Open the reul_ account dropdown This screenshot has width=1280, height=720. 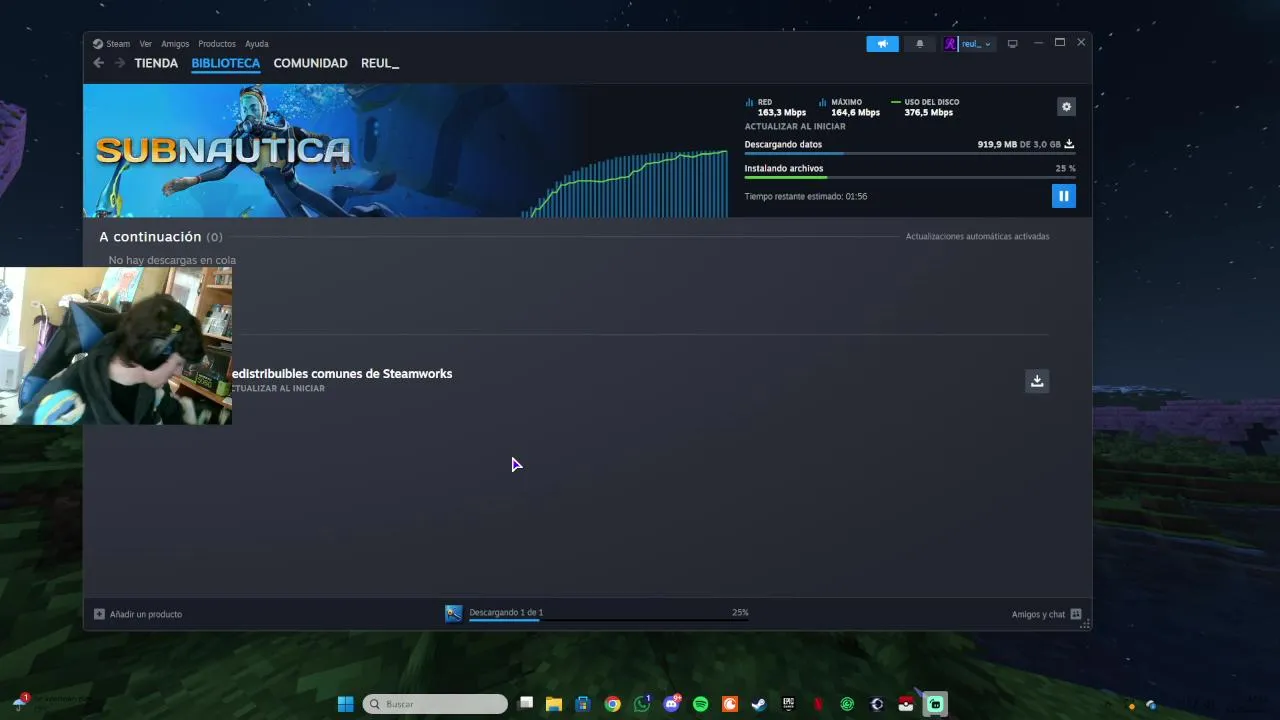[976, 44]
